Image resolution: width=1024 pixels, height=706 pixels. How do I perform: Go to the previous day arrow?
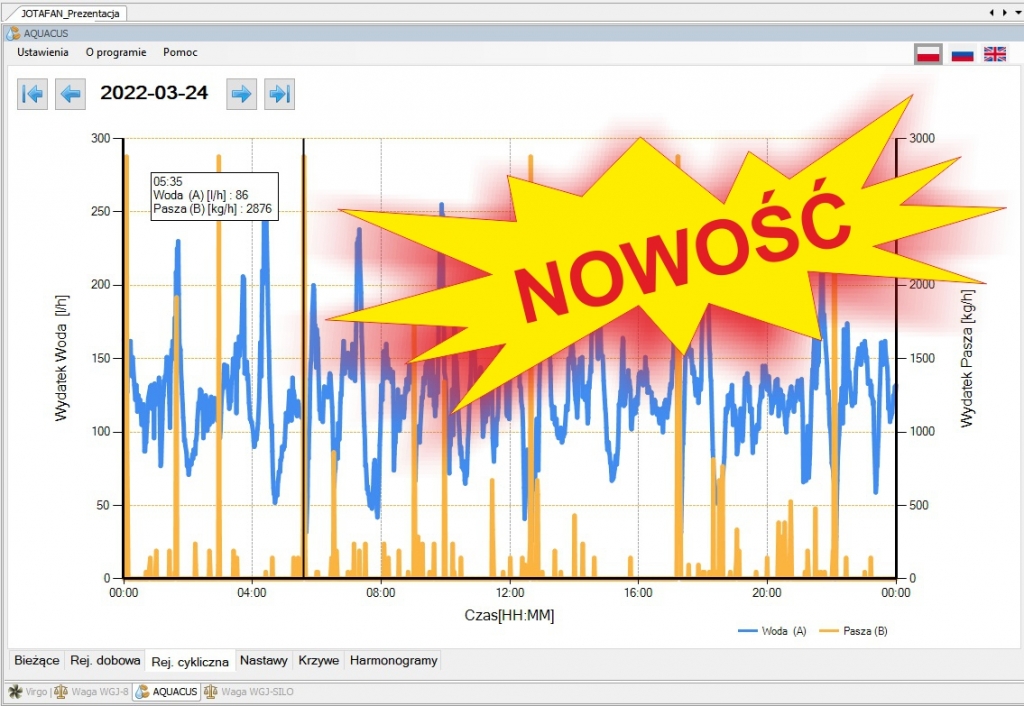click(x=70, y=94)
